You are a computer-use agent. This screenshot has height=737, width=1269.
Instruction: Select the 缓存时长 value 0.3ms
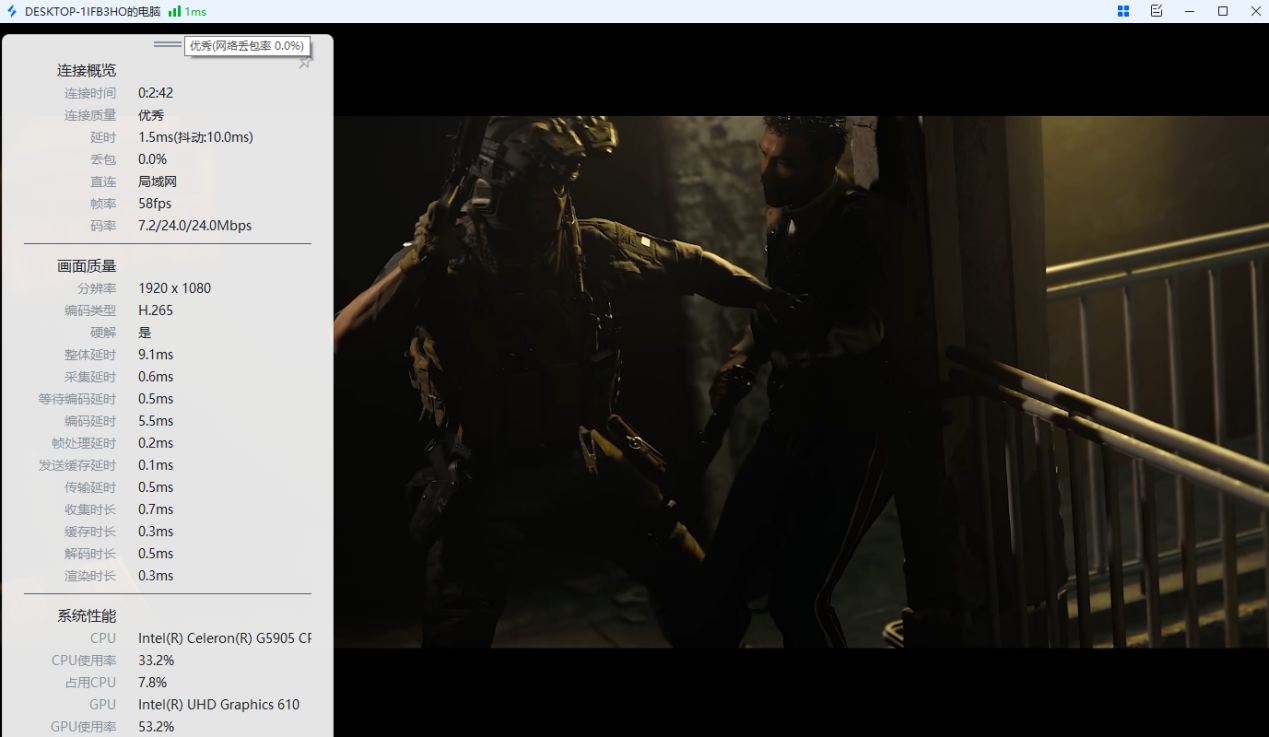coord(156,531)
